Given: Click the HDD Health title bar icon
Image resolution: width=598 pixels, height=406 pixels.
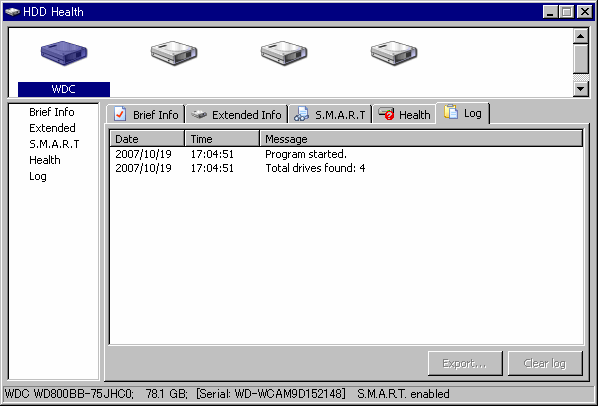Looking at the screenshot, I should 12,12.
